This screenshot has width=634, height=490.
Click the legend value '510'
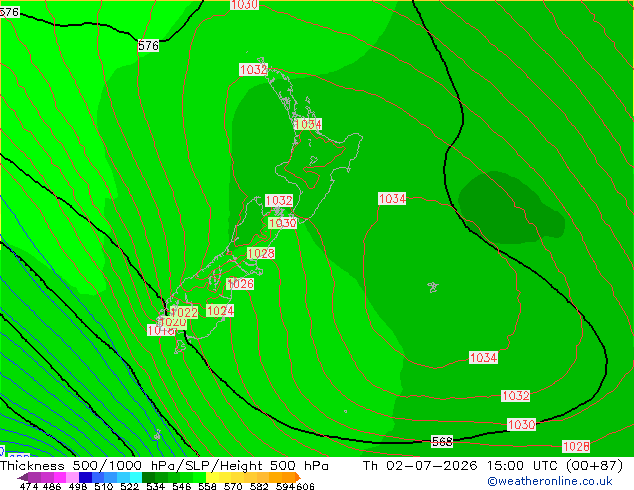(x=104, y=486)
